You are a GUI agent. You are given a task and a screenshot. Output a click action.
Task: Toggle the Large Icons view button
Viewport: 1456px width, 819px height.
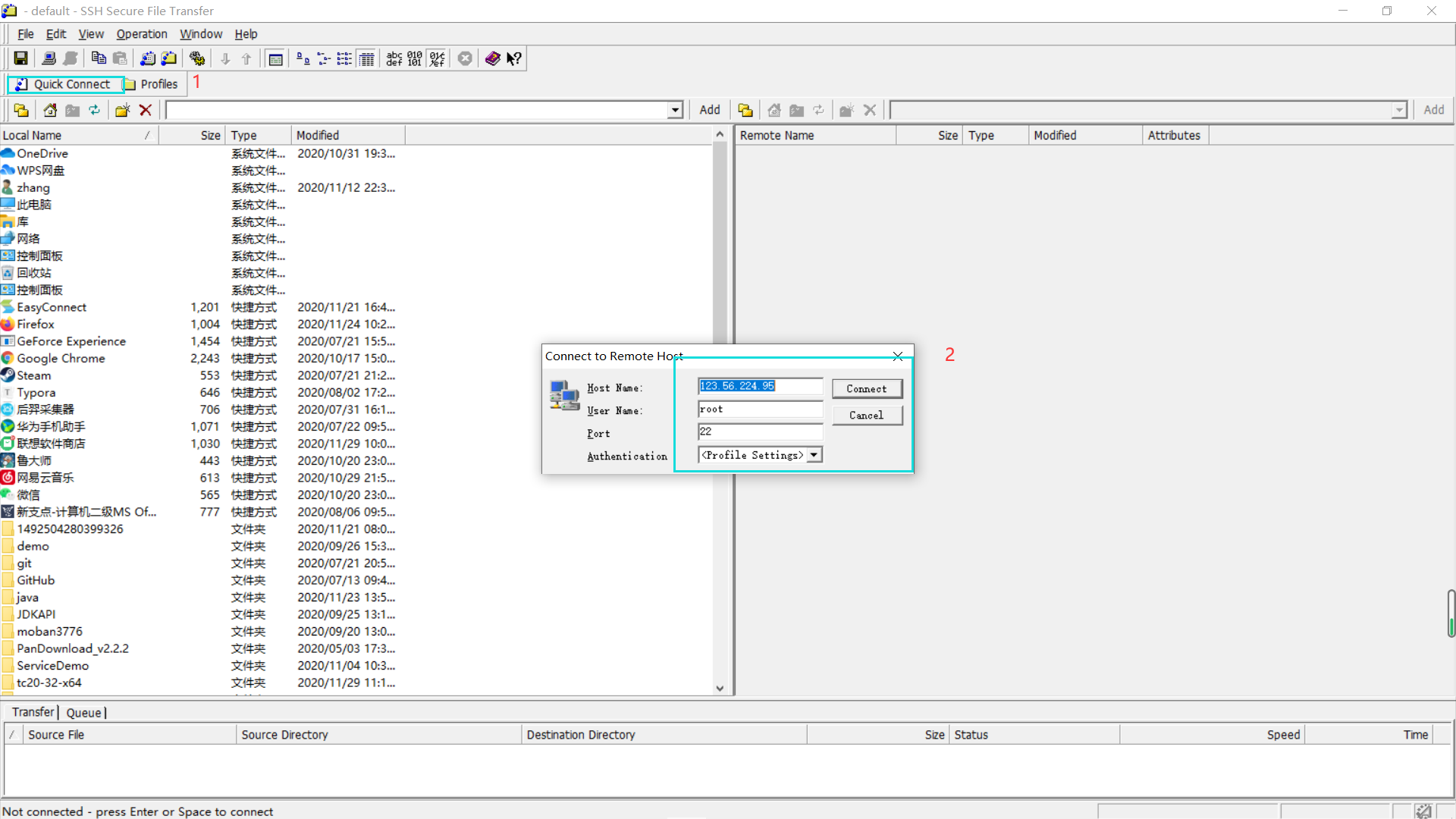(x=303, y=58)
